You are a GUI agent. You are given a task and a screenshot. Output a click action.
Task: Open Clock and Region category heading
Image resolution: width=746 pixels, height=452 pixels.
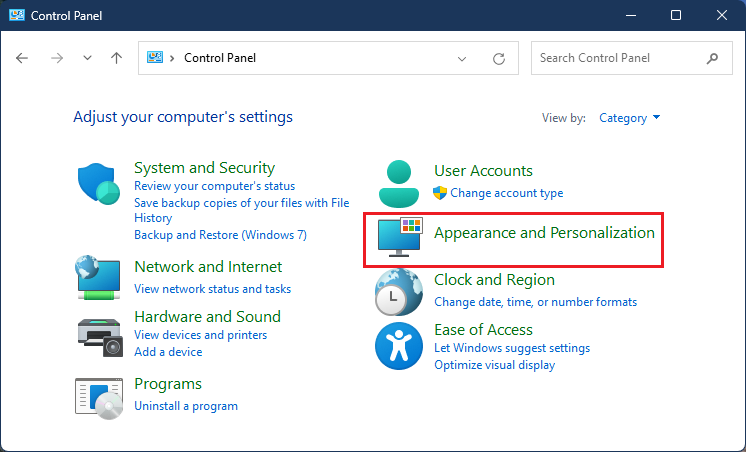(494, 280)
